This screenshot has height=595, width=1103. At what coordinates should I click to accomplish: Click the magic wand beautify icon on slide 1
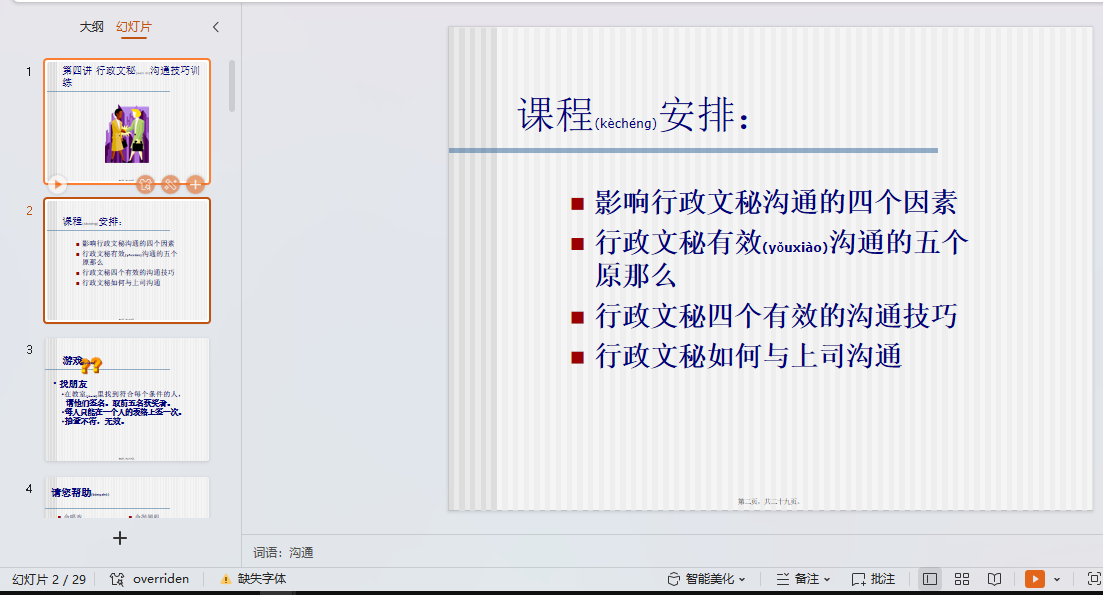[170, 184]
